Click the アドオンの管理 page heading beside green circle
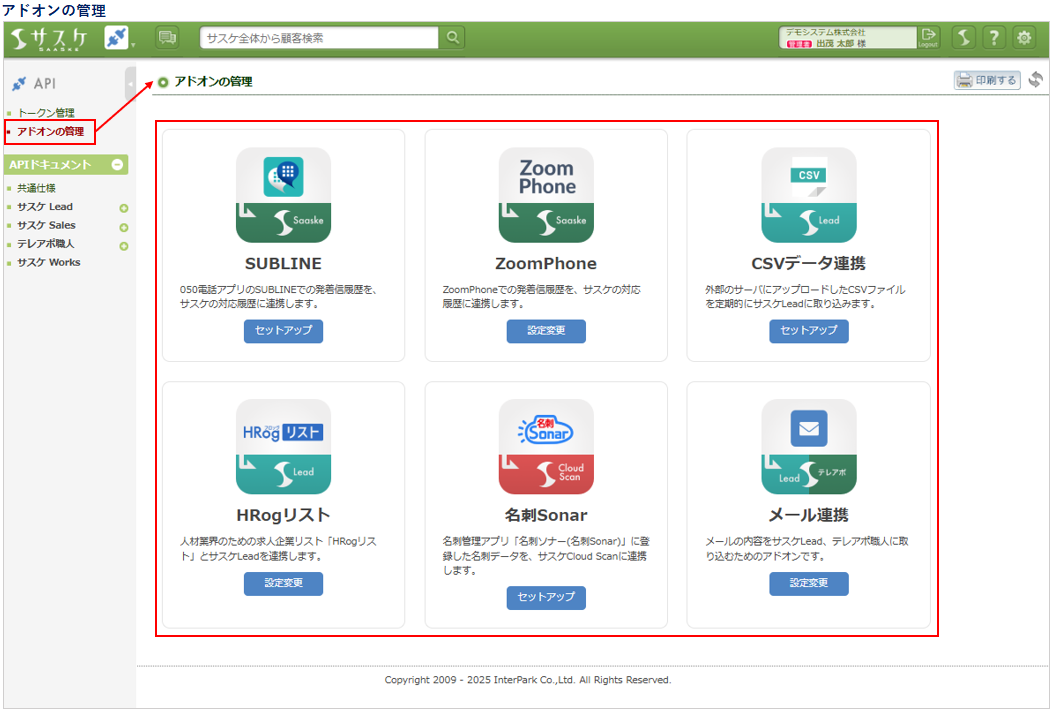1053x713 pixels. coord(214,82)
